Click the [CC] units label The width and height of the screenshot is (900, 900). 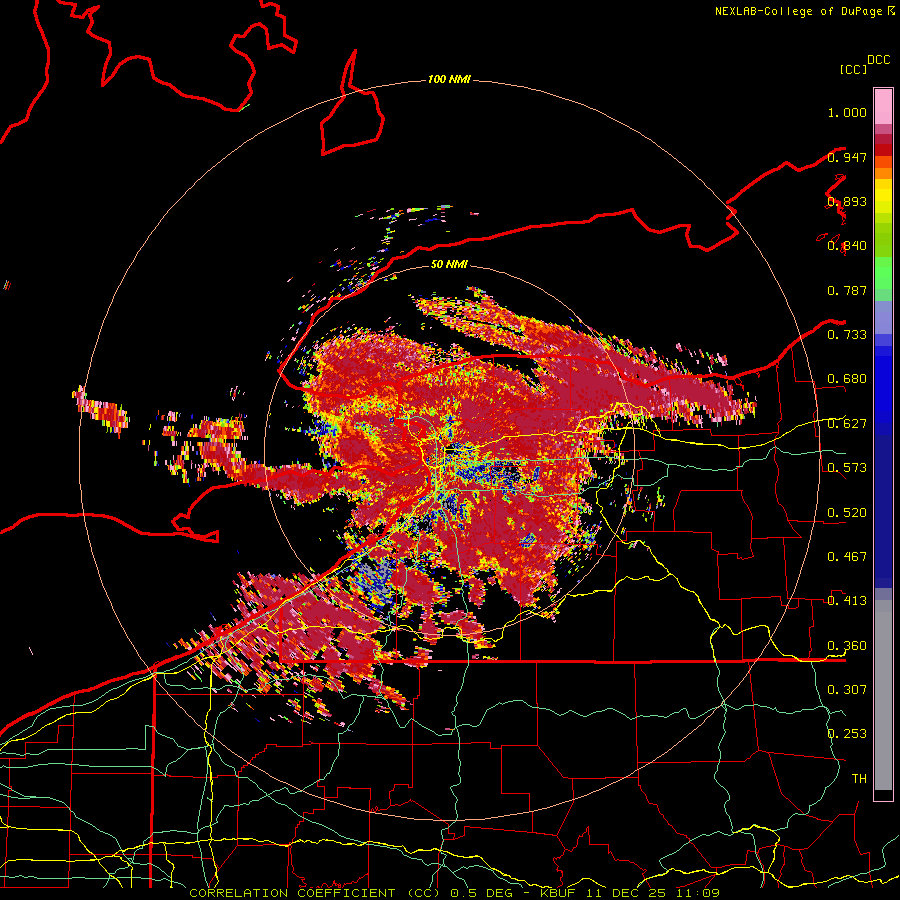853,69
